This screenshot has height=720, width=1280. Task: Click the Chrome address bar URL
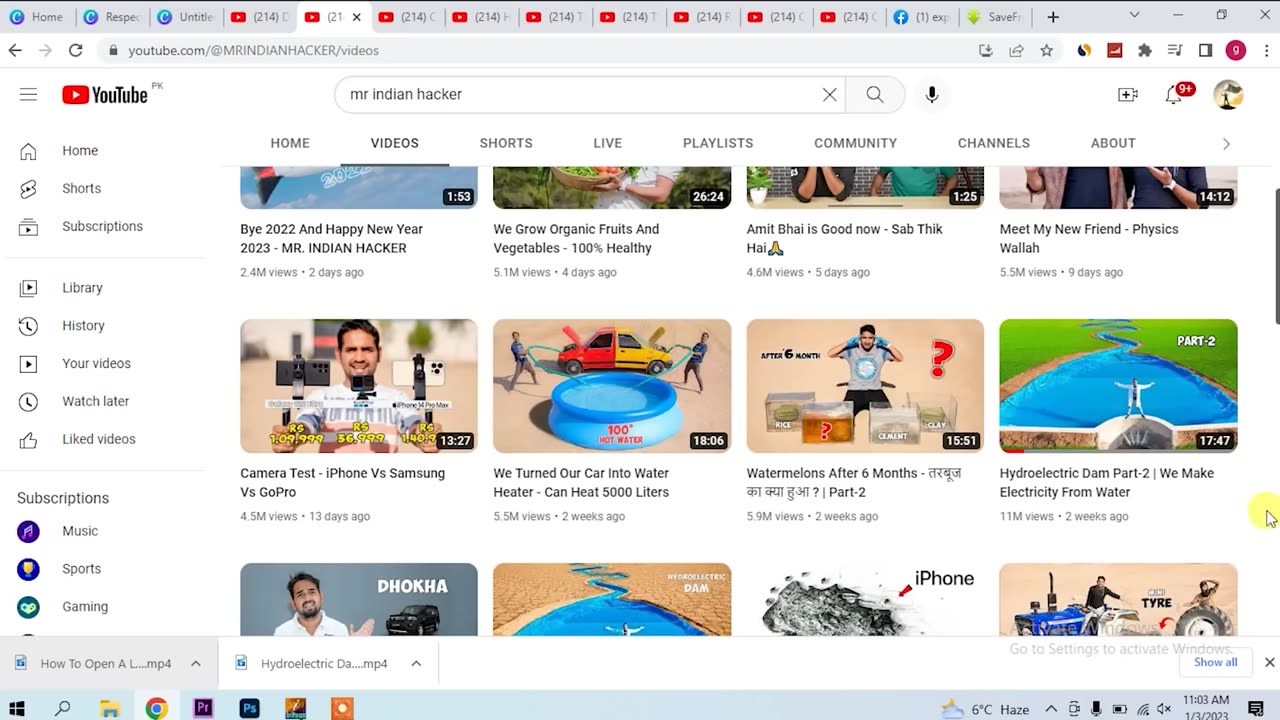(253, 50)
